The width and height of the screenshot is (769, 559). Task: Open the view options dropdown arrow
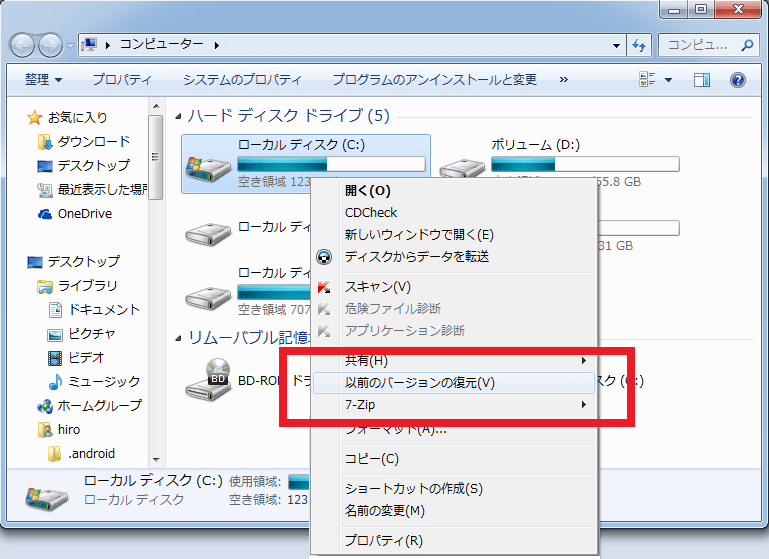(668, 79)
